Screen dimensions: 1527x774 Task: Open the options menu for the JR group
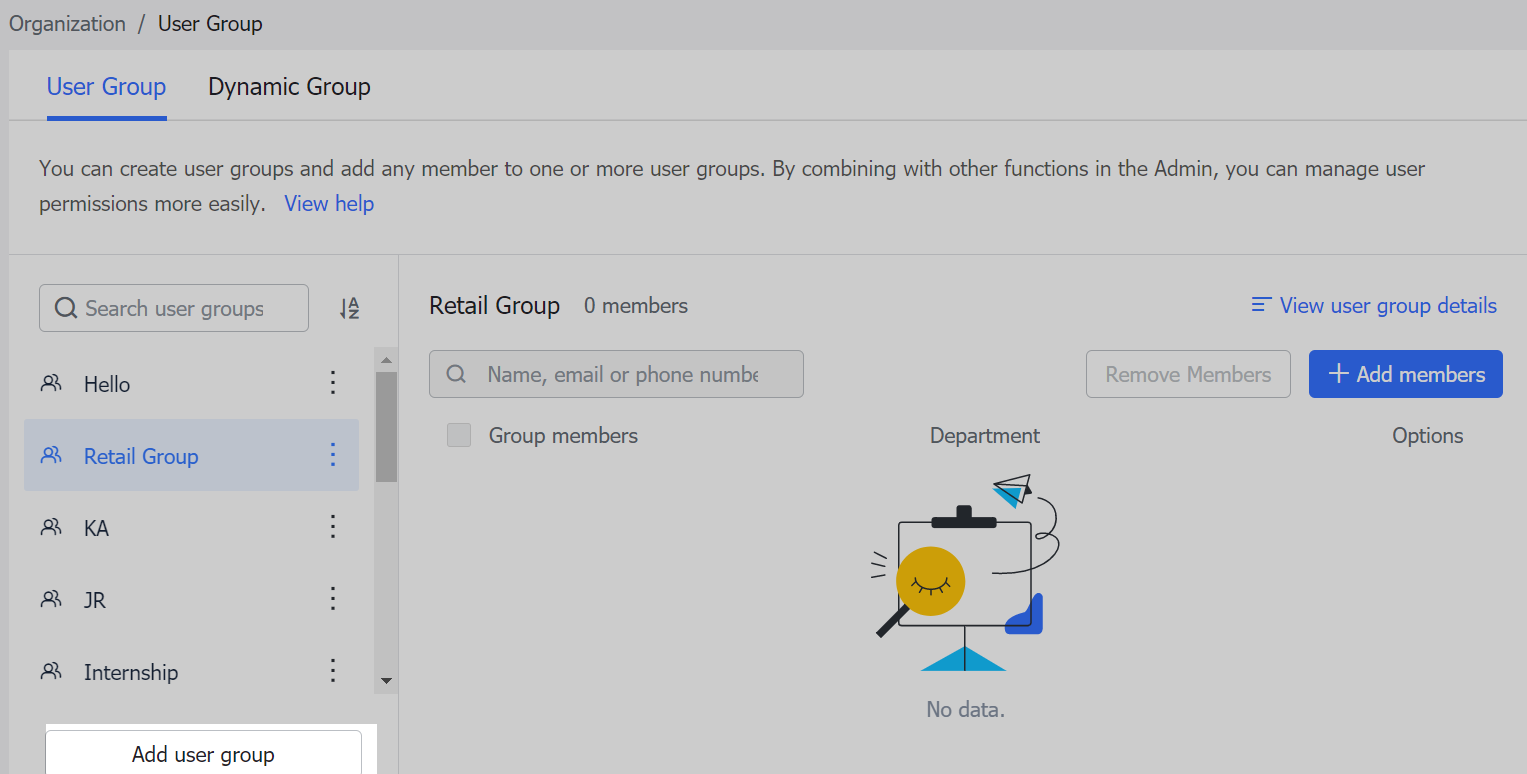click(333, 598)
